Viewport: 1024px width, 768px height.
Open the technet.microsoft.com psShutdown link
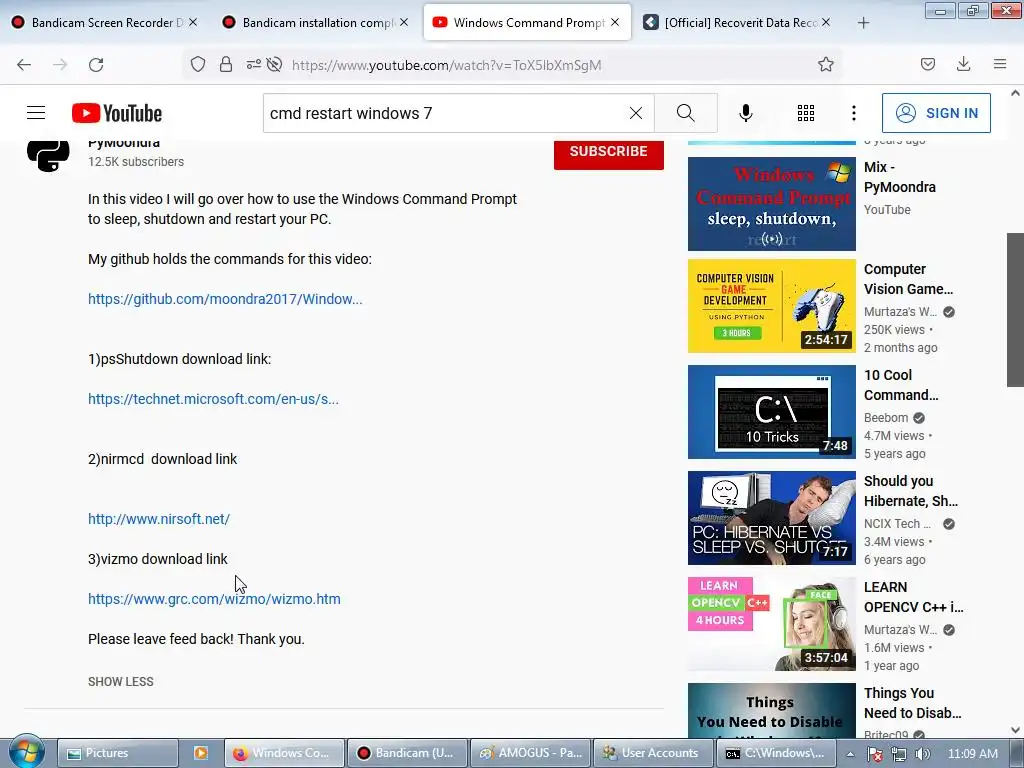[214, 399]
